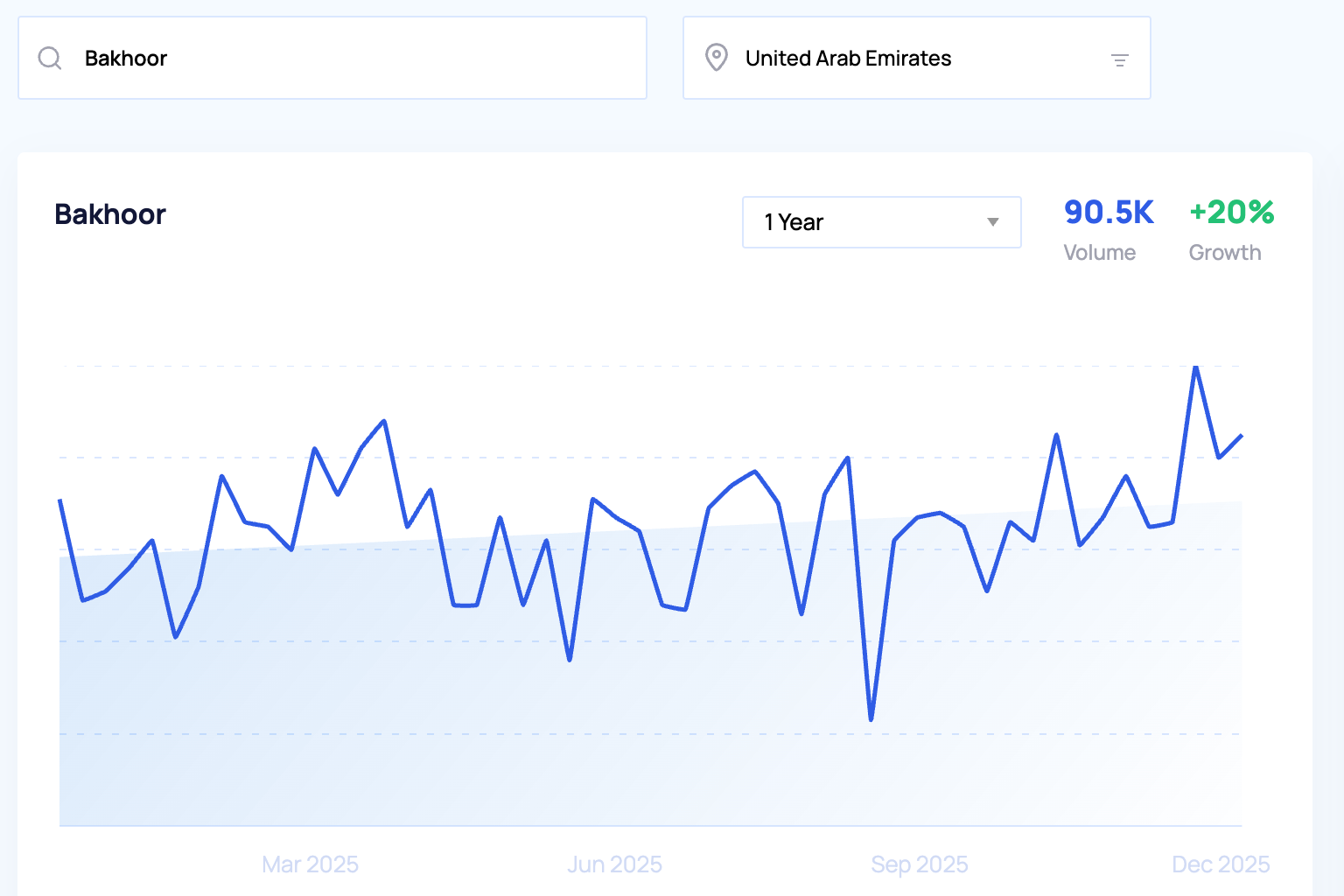1344x896 pixels.
Task: Click the final data point of the trend line
Action: coord(1241,435)
